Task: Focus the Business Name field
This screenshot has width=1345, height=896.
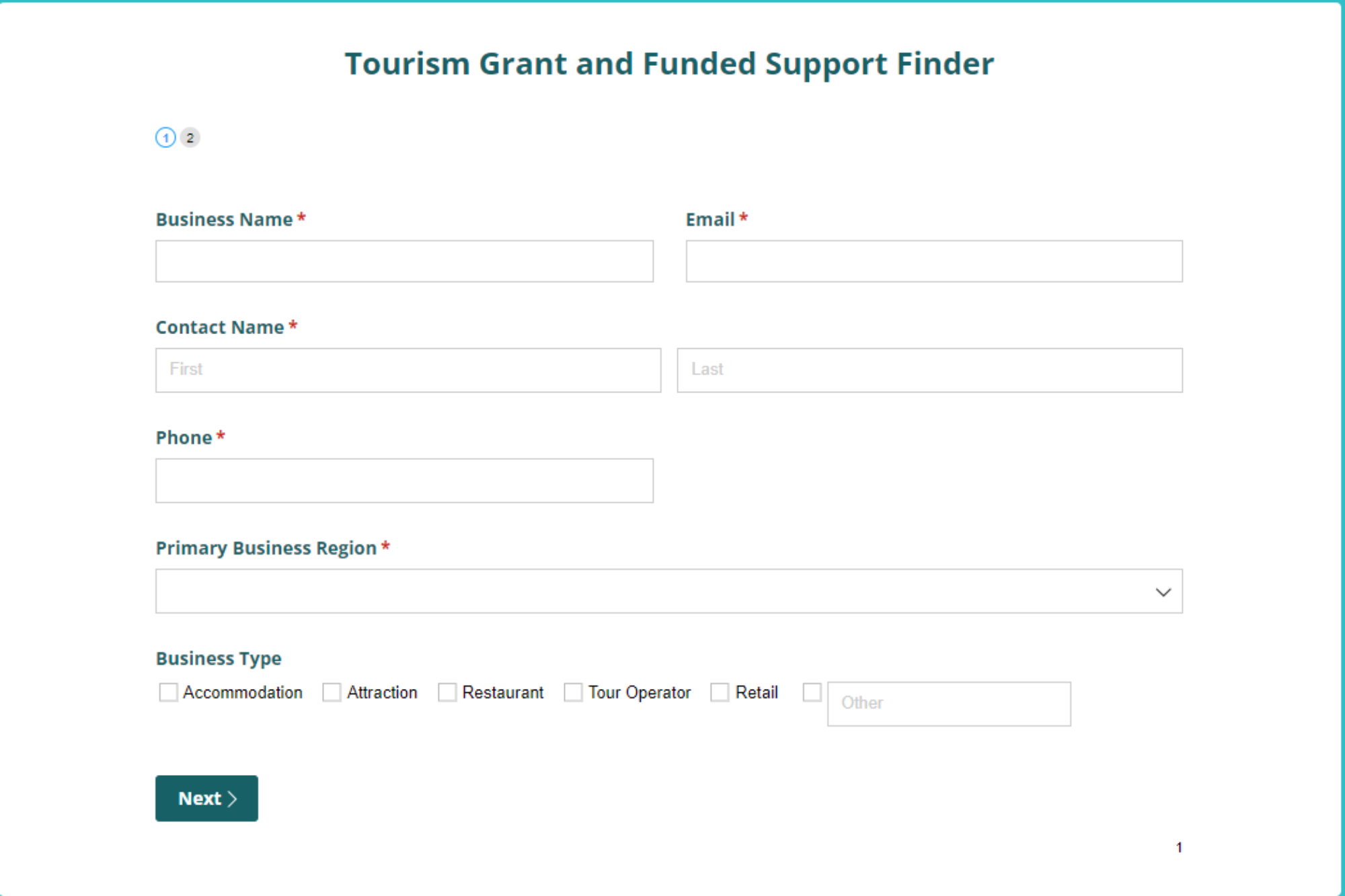Action: [x=404, y=261]
